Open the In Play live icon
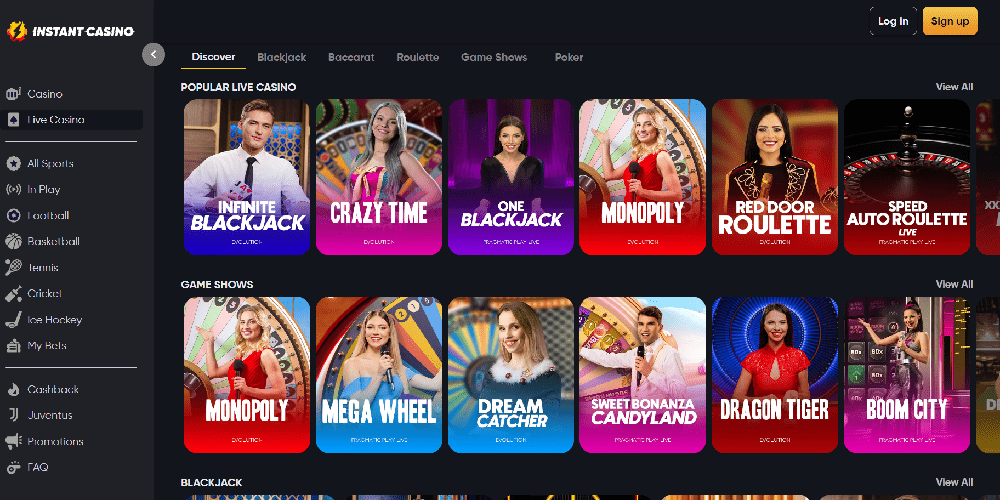The height and width of the screenshot is (500, 1000). pyautogui.click(x=13, y=189)
